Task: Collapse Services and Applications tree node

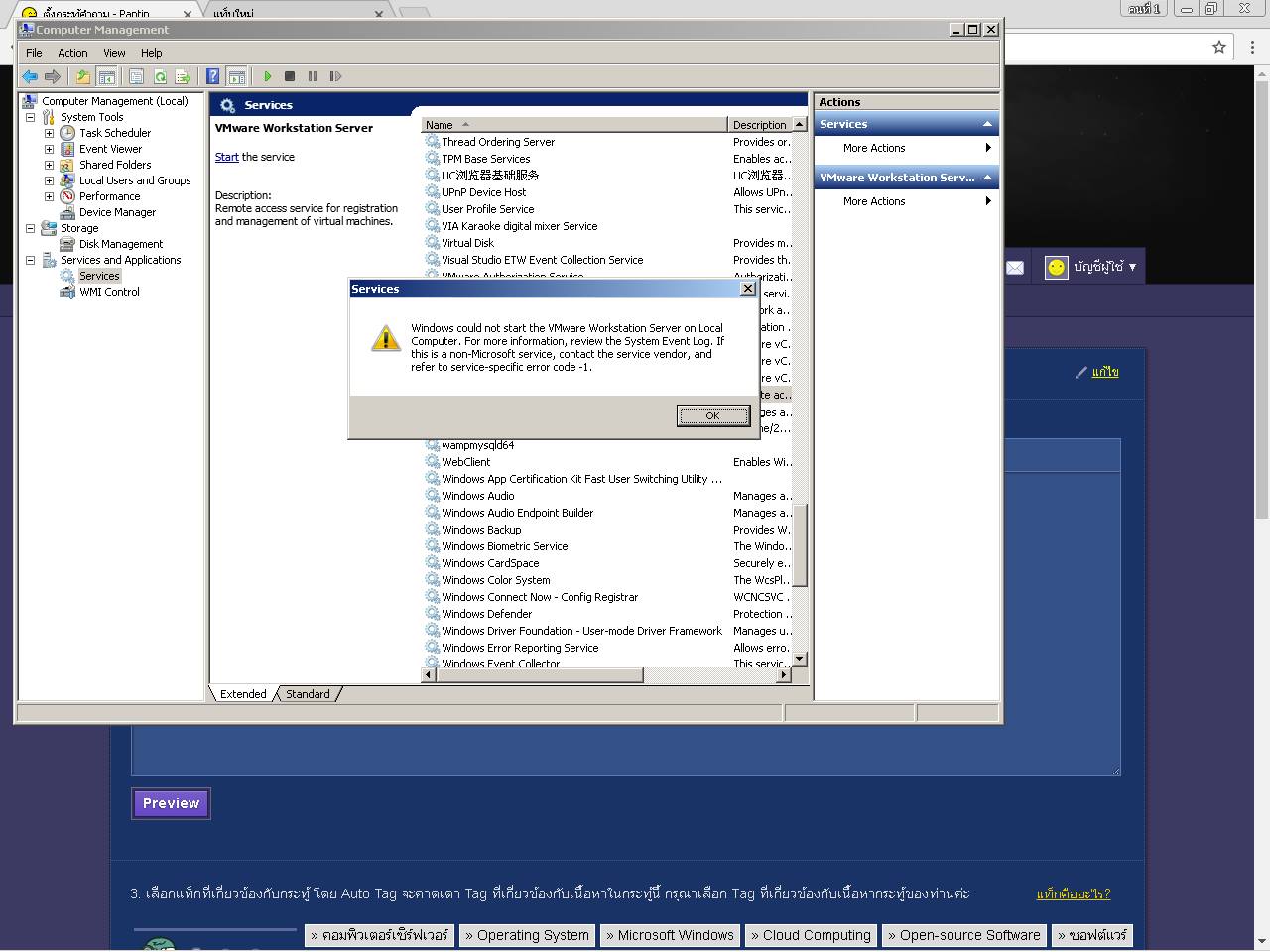Action: [x=30, y=260]
